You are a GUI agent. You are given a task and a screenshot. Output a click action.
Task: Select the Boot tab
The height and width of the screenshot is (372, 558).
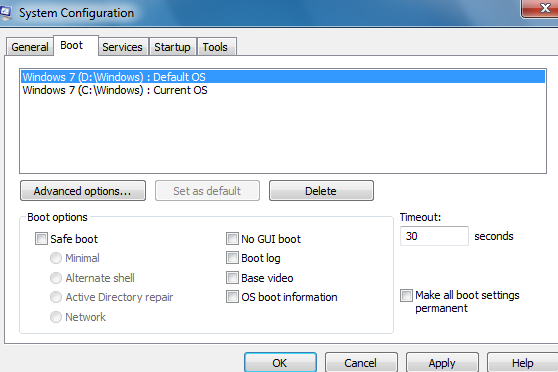tap(76, 46)
